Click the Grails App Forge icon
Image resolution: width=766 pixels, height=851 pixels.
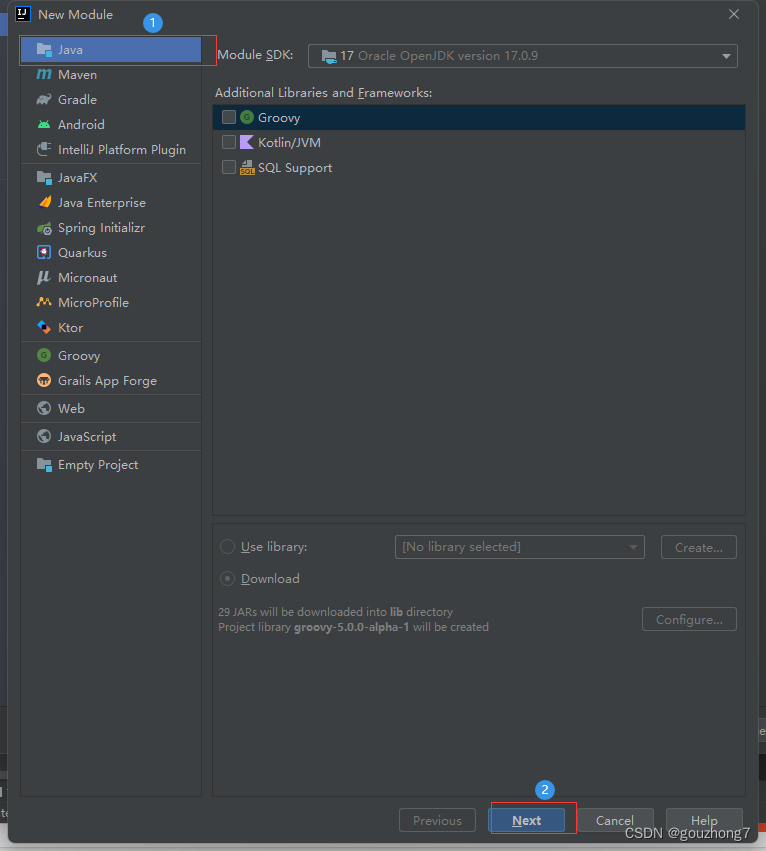[x=44, y=380]
